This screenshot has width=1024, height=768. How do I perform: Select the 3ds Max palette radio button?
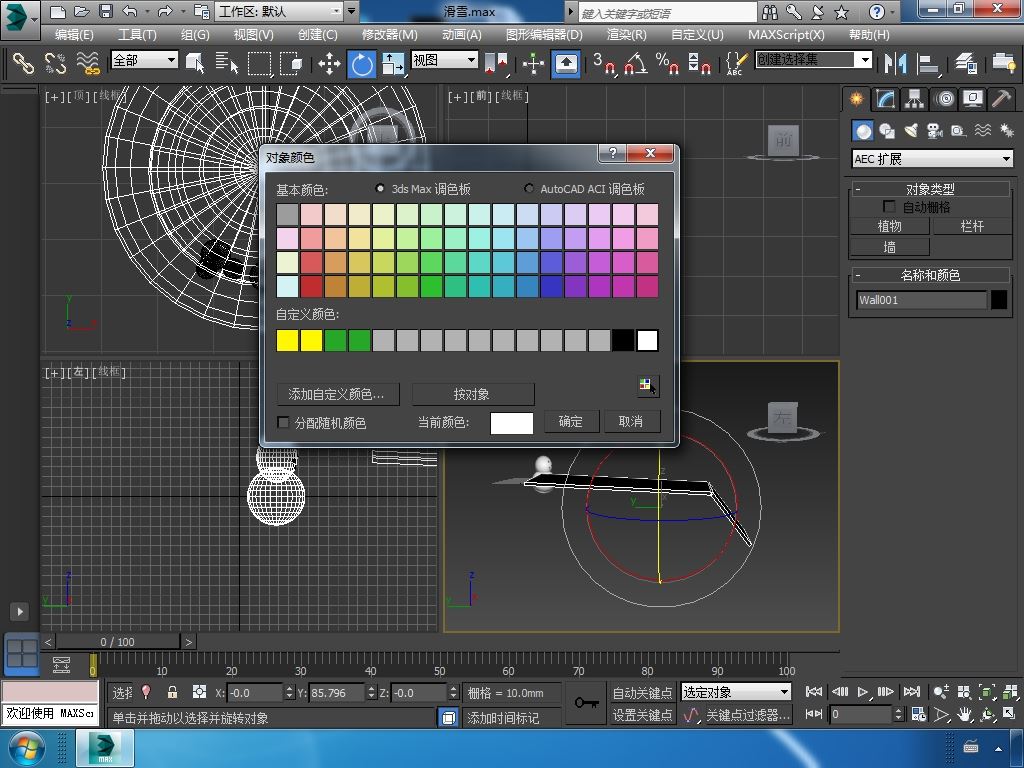tap(380, 188)
